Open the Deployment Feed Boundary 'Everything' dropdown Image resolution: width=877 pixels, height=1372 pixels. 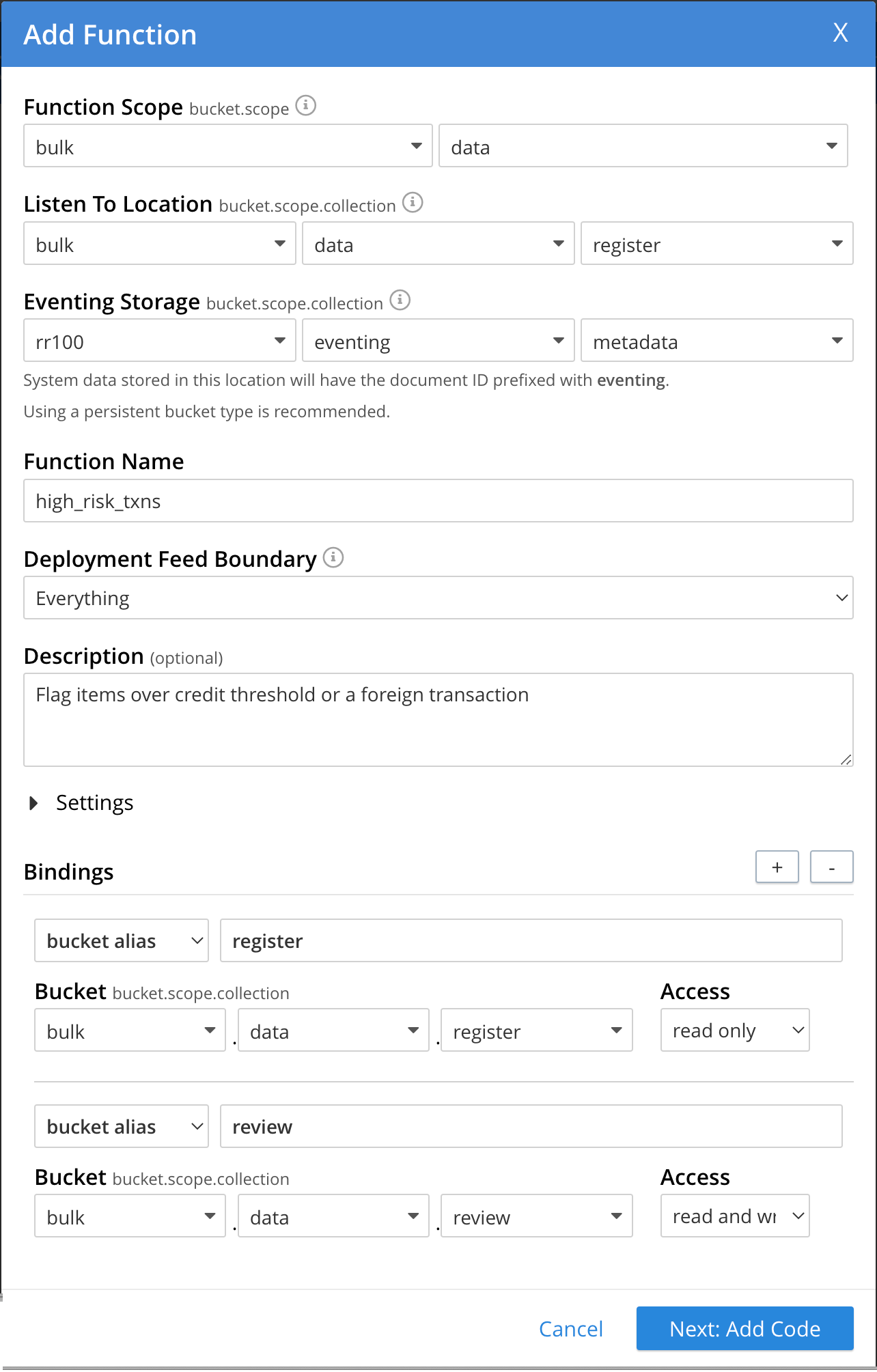pyautogui.click(x=438, y=598)
